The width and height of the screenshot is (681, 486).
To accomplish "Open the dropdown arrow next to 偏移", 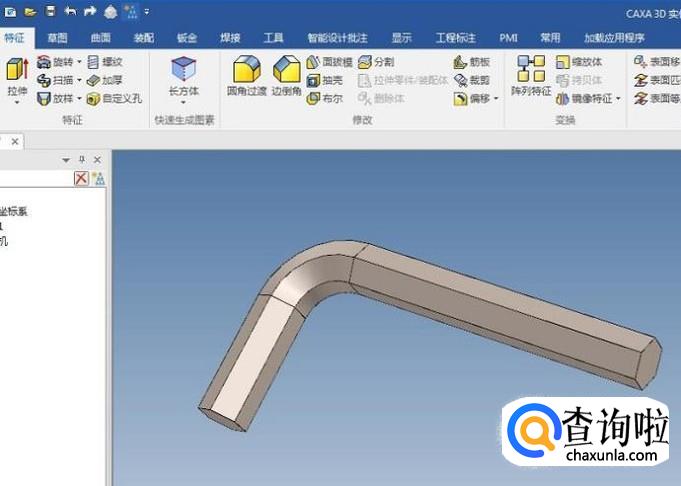I will (496, 99).
